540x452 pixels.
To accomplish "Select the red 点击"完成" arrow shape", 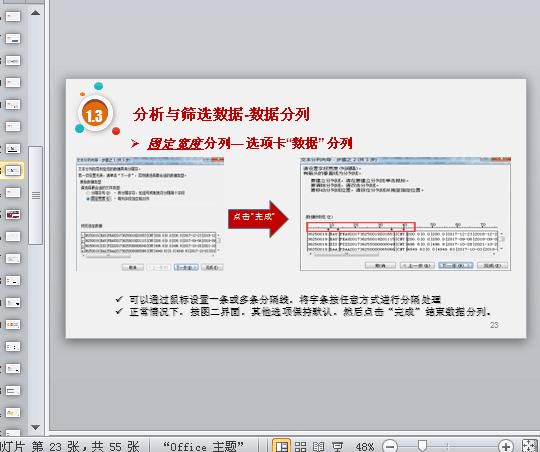I will click(258, 218).
